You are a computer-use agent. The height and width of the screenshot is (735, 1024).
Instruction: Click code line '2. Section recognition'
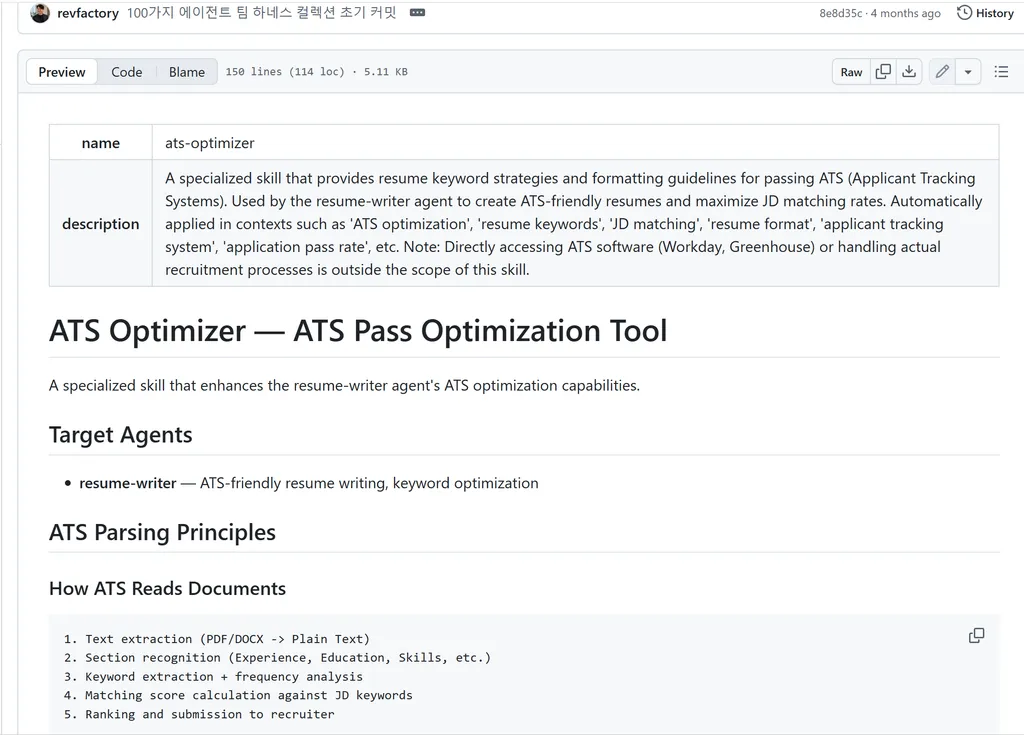pos(277,658)
